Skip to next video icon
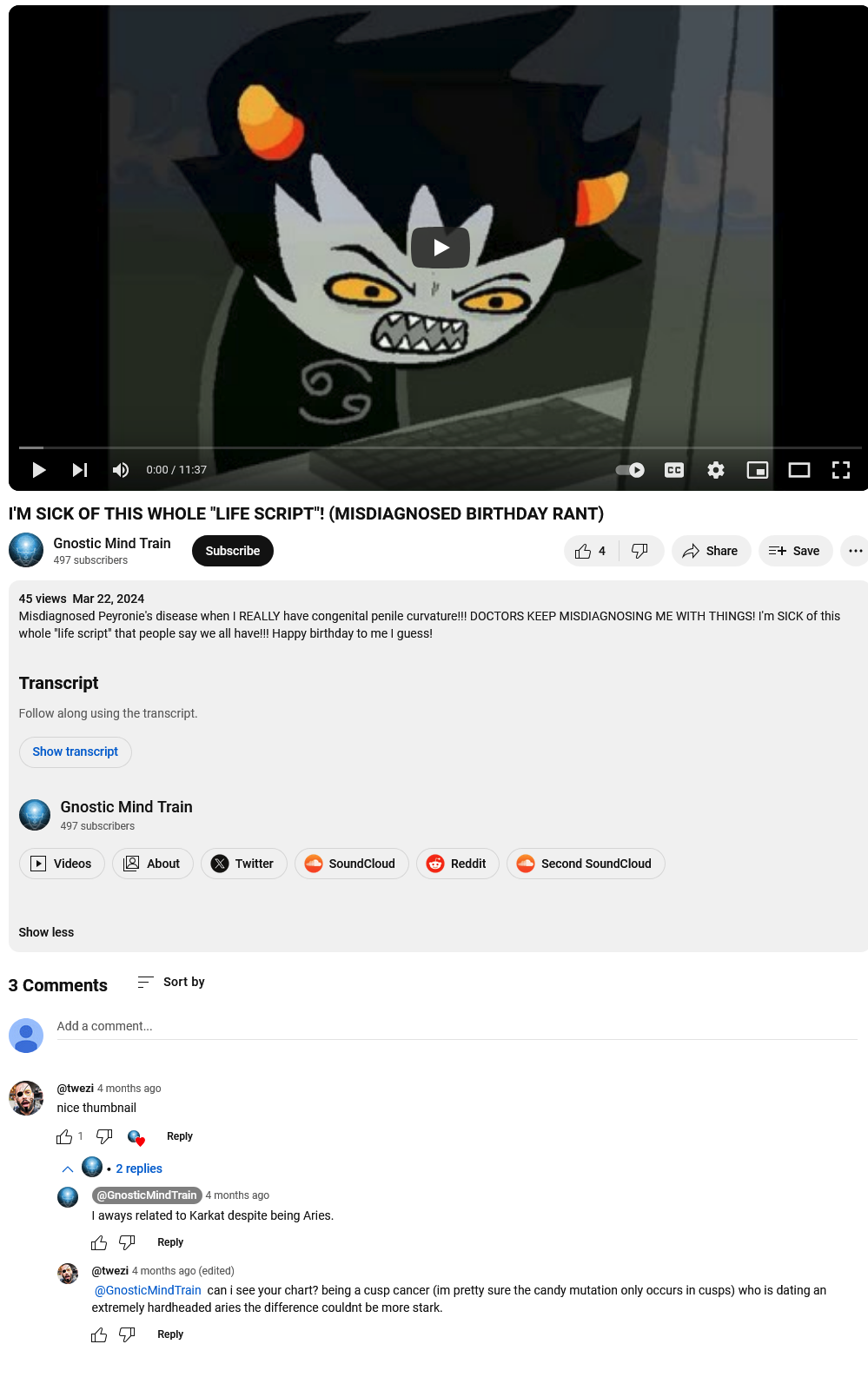The width and height of the screenshot is (868, 1397). (80, 470)
